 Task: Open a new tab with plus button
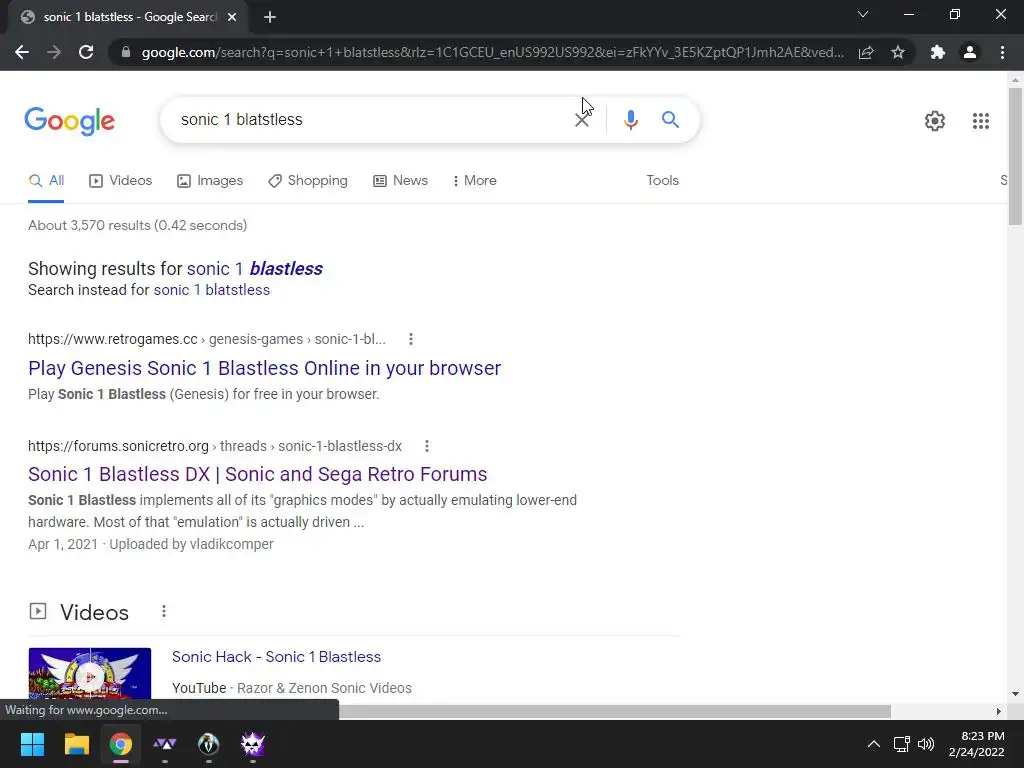270,17
